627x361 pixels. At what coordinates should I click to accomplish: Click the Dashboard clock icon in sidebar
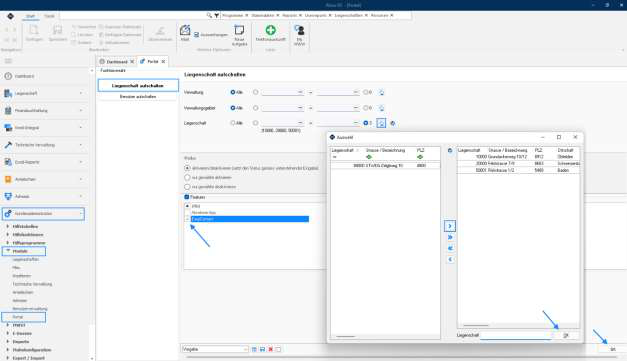(x=8, y=76)
